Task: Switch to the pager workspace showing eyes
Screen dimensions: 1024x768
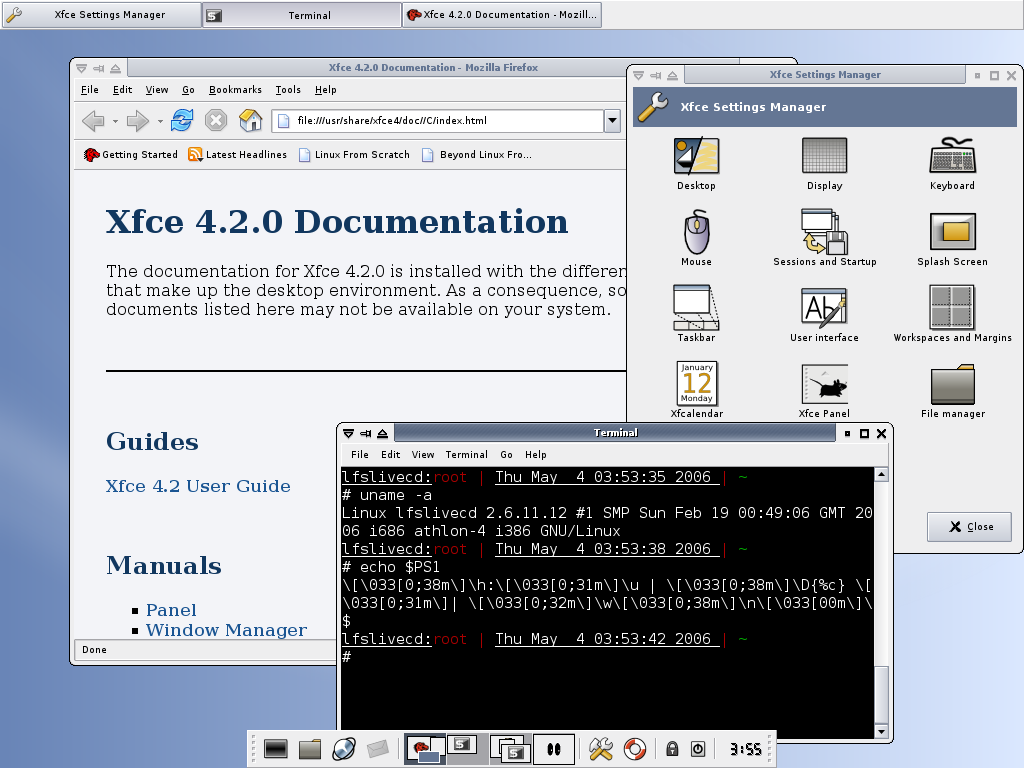Action: [x=554, y=749]
